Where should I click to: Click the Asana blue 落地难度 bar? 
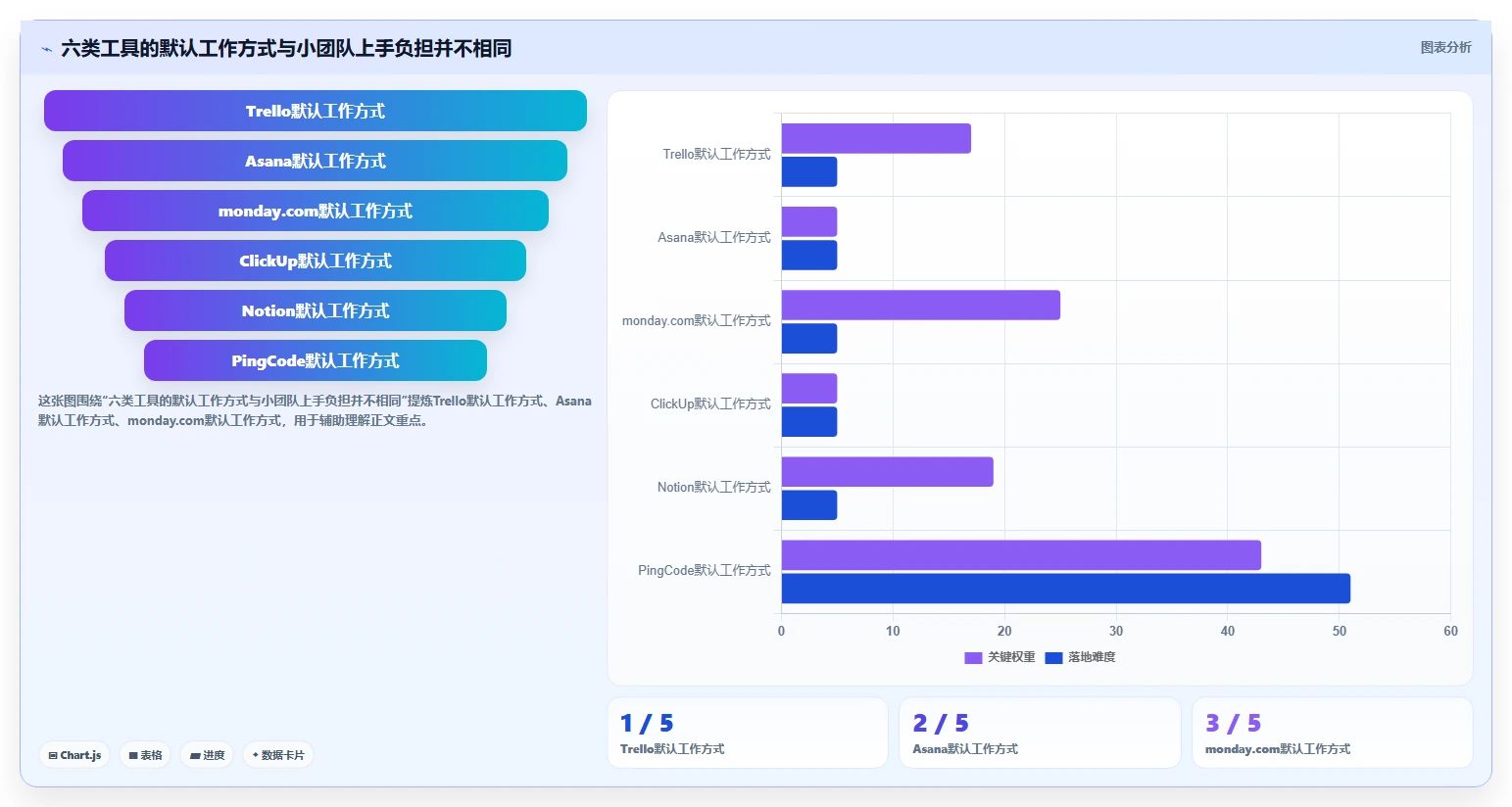809,255
